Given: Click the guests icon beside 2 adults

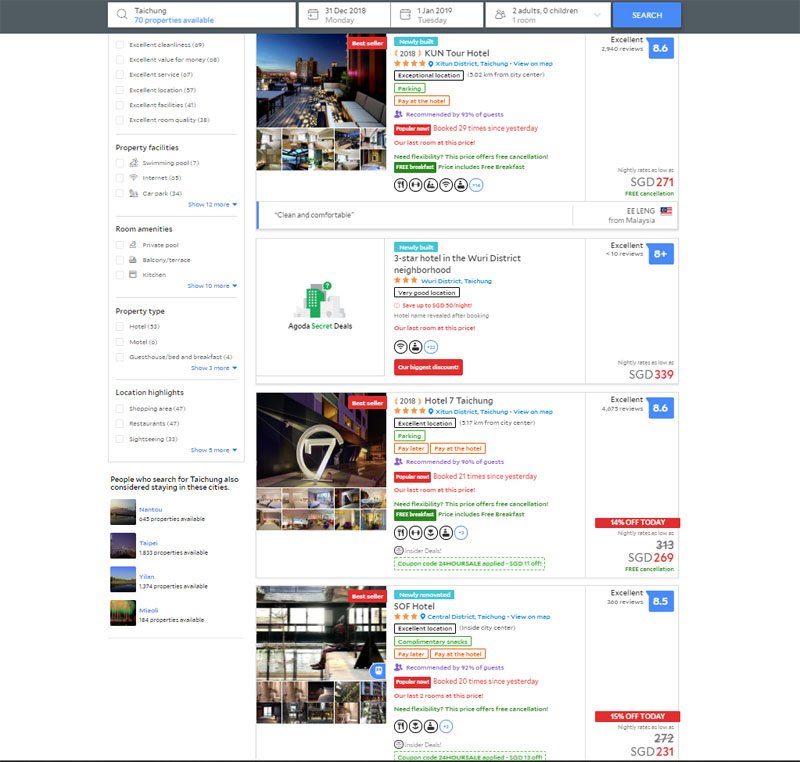Looking at the screenshot, I should tap(500, 15).
